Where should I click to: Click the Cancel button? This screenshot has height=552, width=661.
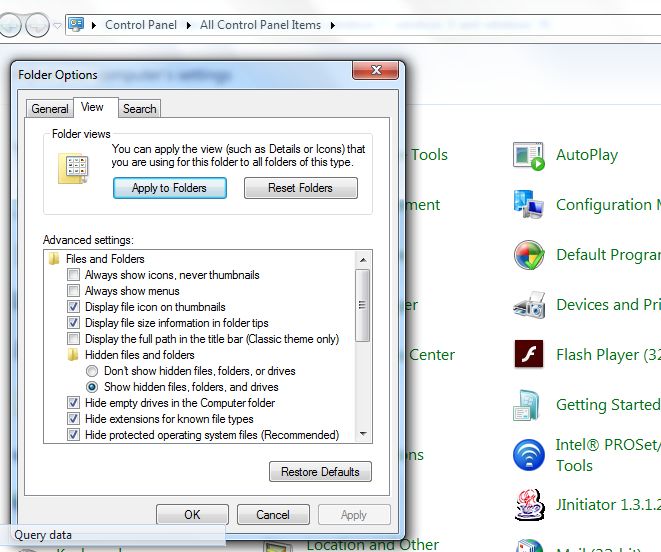coord(273,514)
